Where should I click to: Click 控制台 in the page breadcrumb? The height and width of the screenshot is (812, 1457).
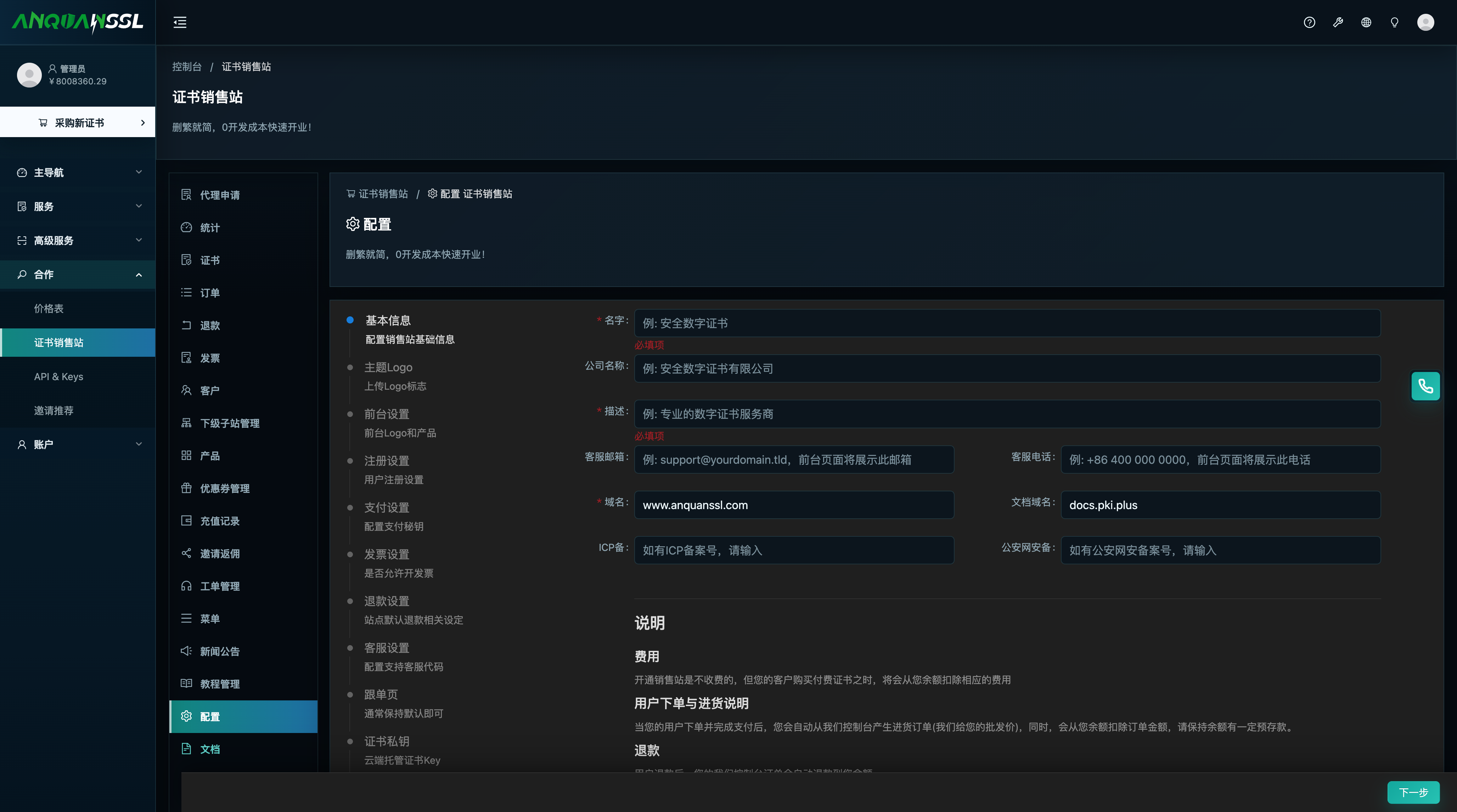pyautogui.click(x=187, y=67)
